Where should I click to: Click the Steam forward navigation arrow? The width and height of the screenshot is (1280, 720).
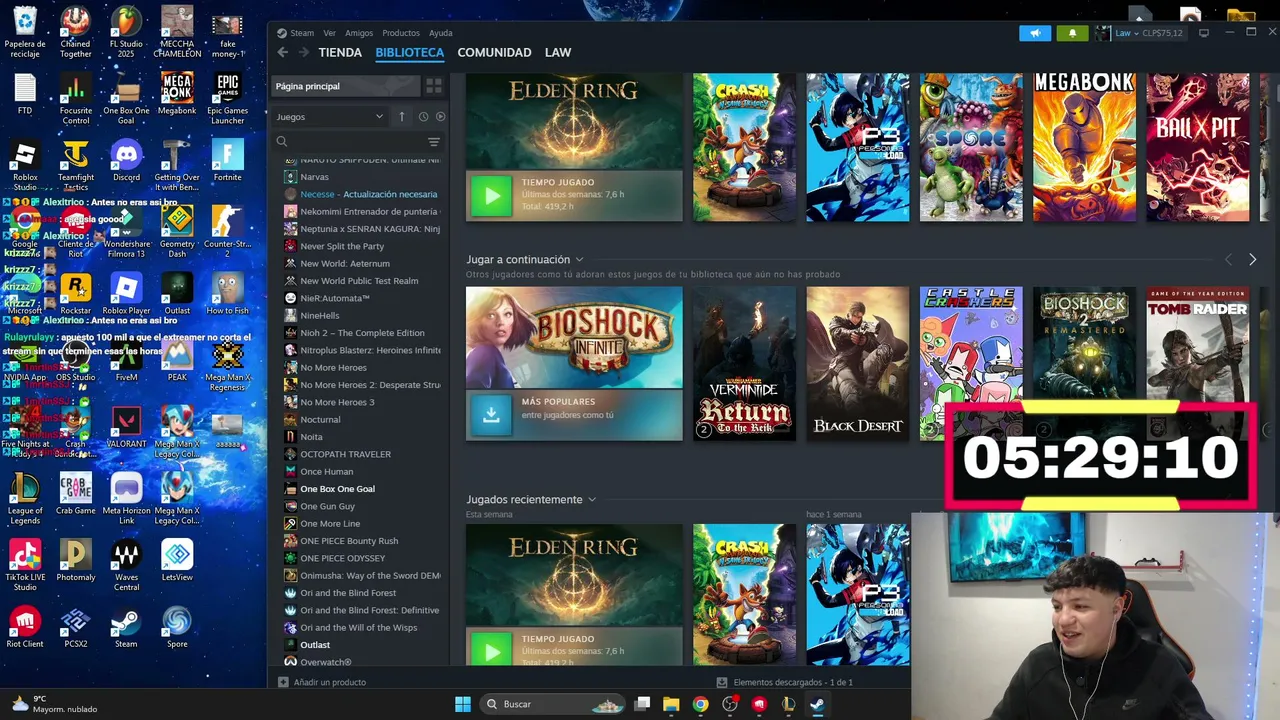pos(303,52)
